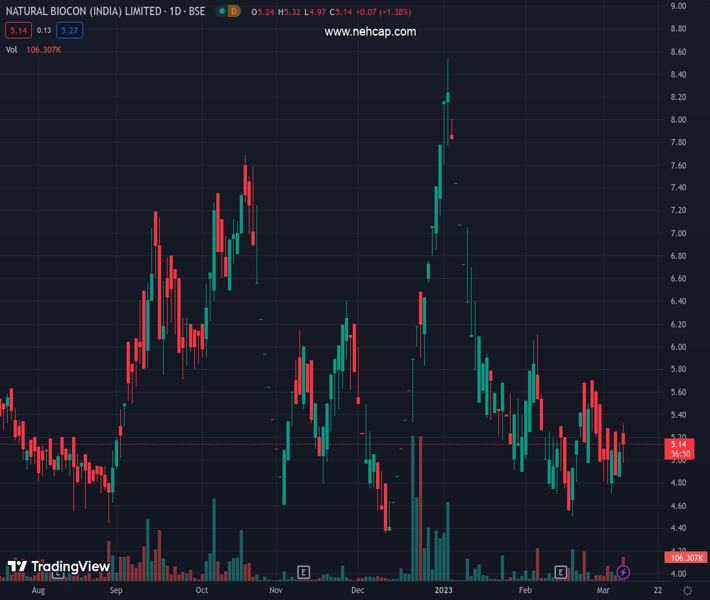Click the 6.00 level on price scale
710x600 pixels.
[677, 347]
